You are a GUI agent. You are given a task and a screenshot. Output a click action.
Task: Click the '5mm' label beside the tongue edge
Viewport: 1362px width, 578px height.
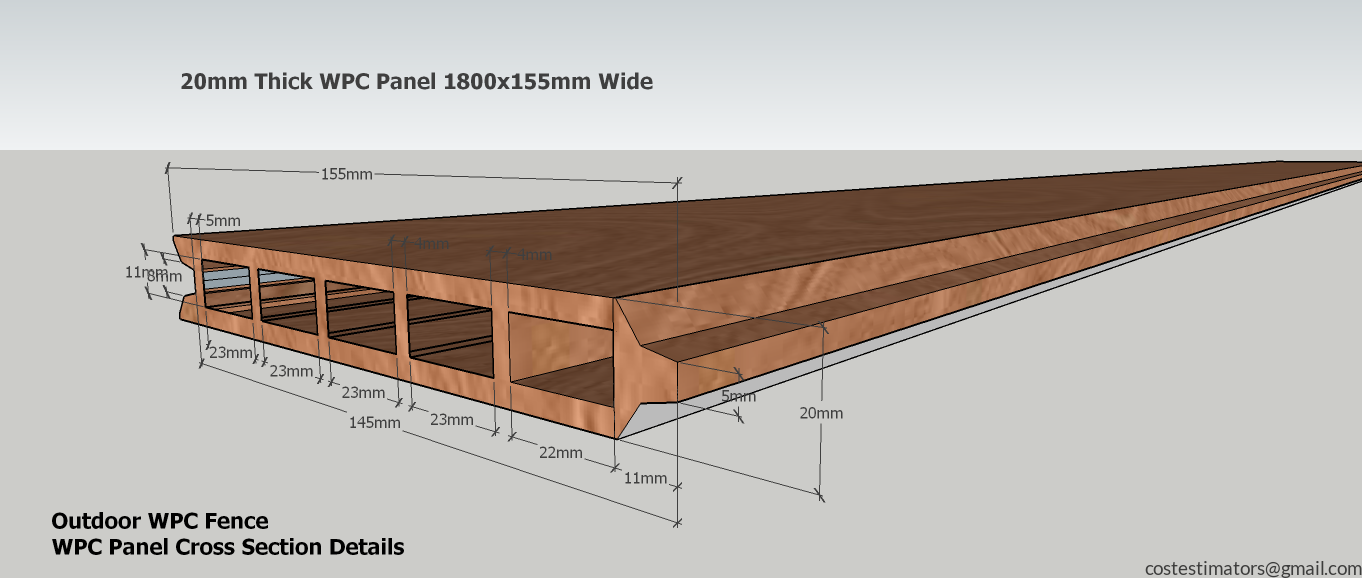pyautogui.click(x=739, y=396)
